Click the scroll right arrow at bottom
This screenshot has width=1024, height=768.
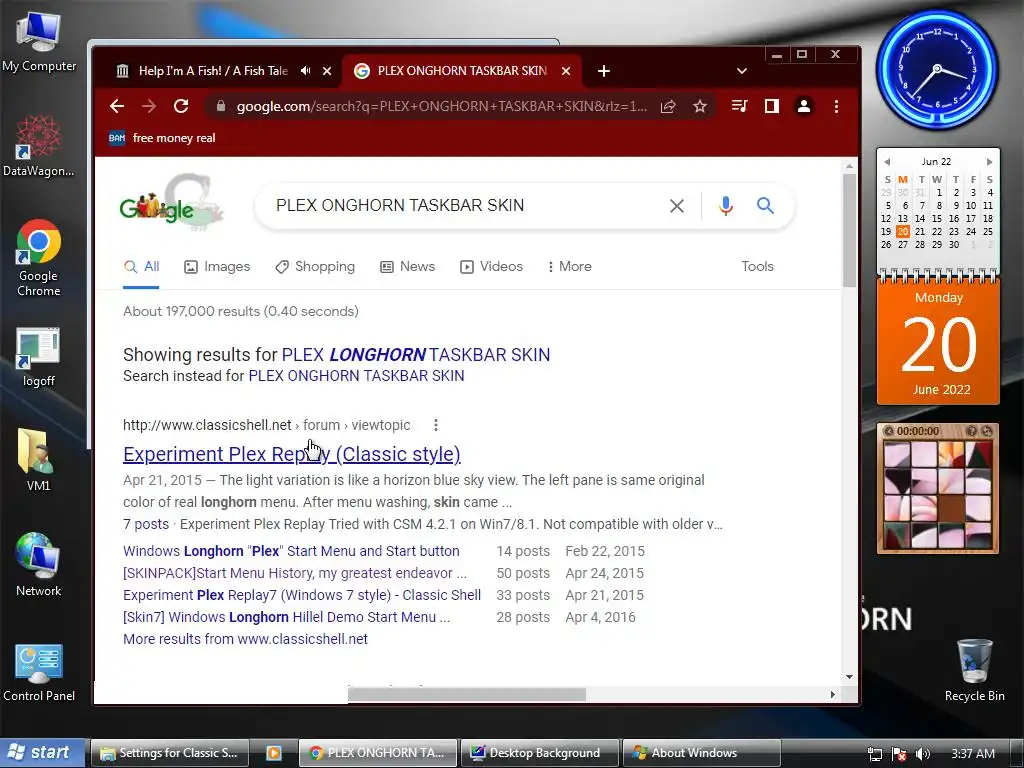[833, 694]
